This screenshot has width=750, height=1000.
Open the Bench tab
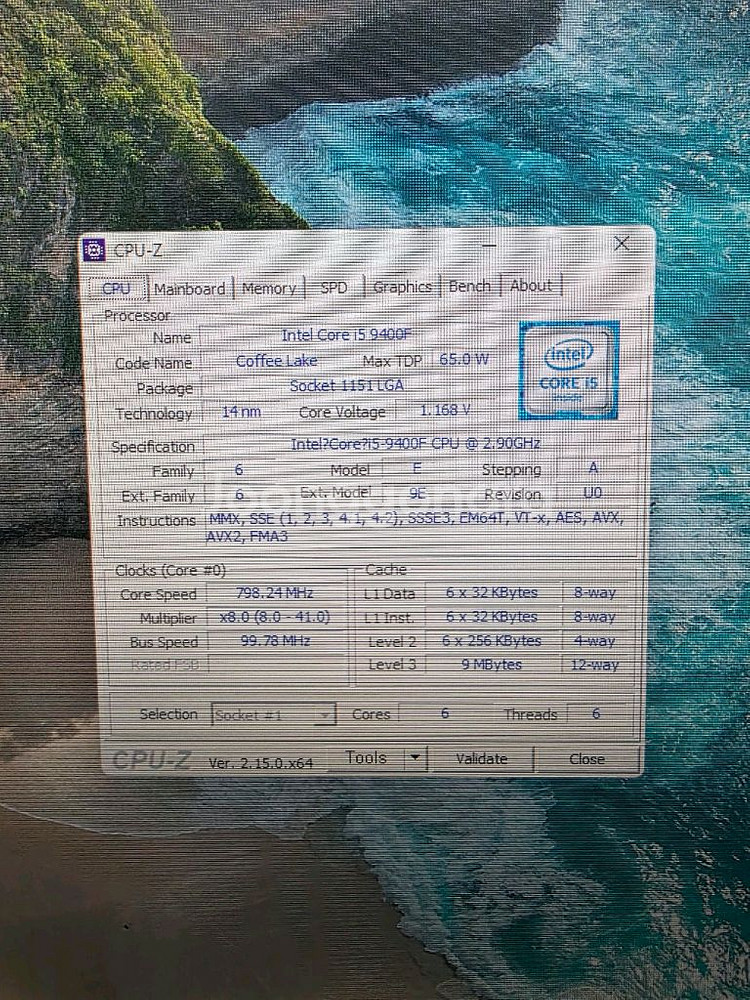pos(469,286)
